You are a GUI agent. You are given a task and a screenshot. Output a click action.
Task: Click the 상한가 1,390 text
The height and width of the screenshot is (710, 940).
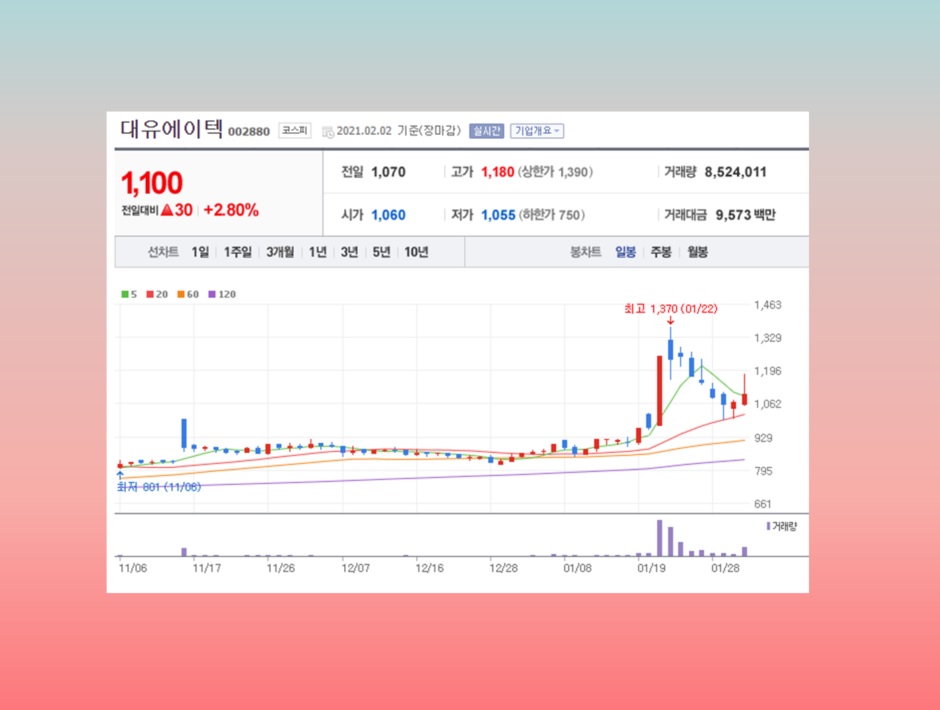pos(555,172)
